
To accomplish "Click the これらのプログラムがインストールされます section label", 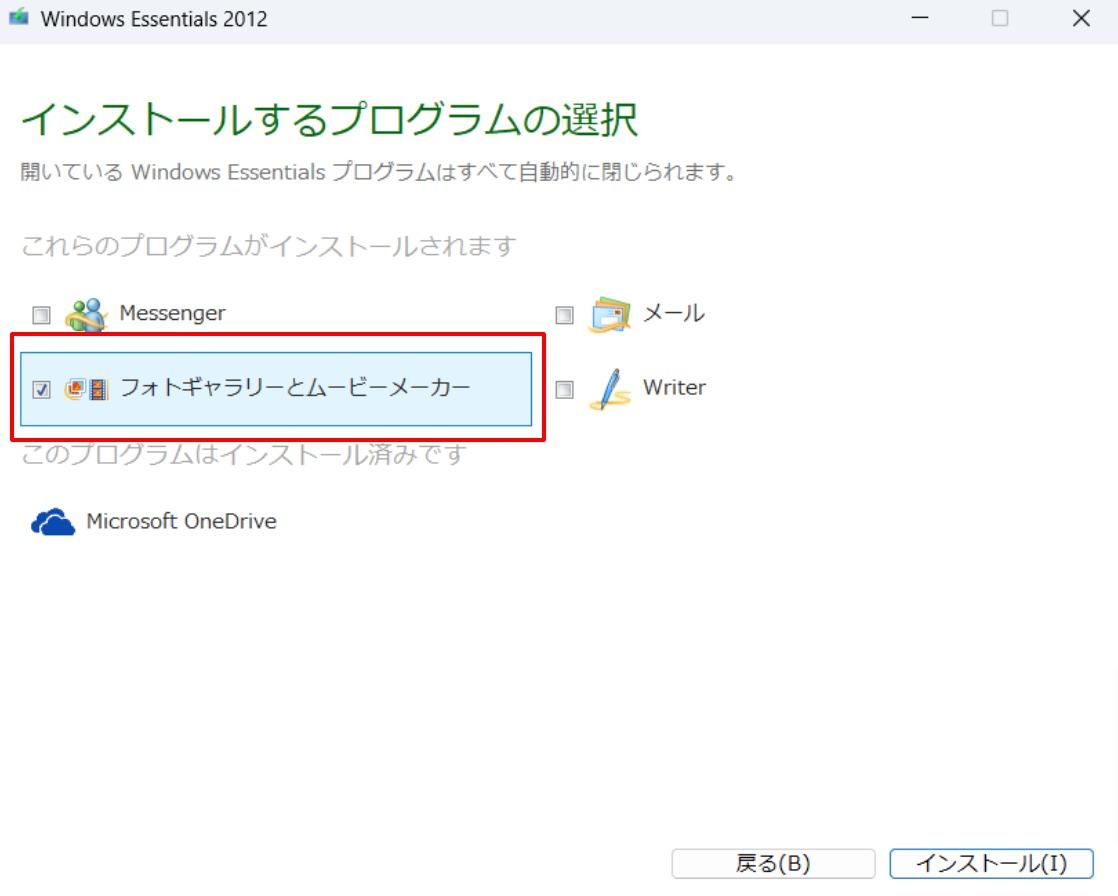I will [268, 246].
